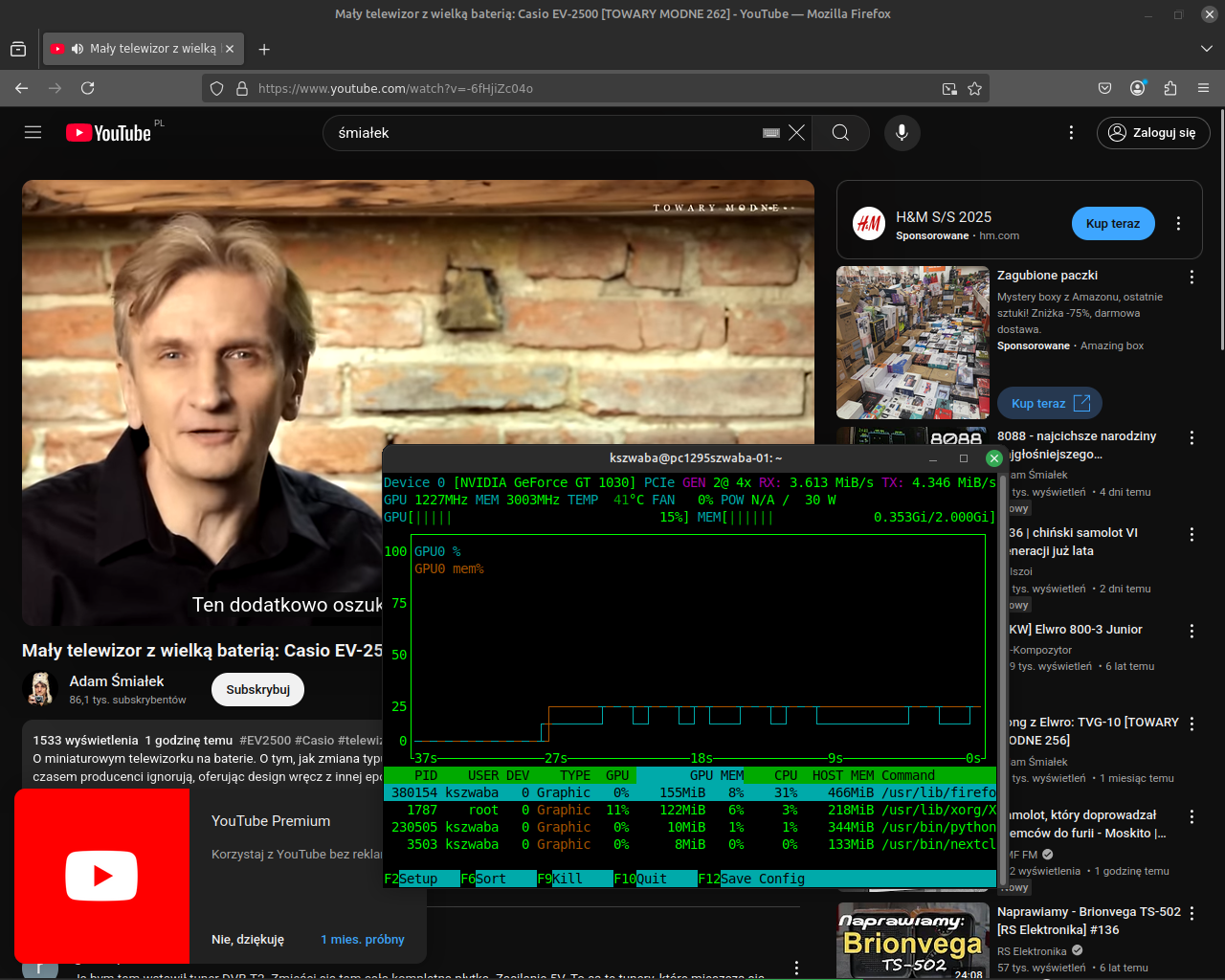Open Adam Śmiałek channel name link
The width and height of the screenshot is (1225, 980).
point(117,680)
